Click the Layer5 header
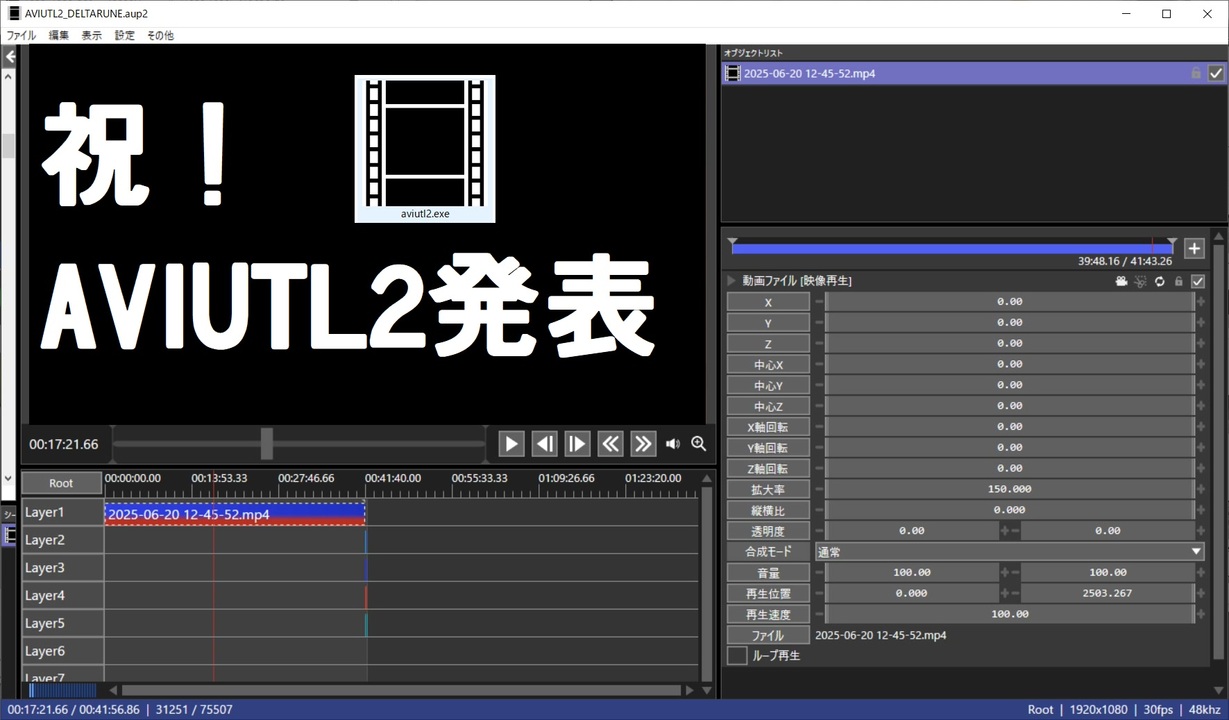Viewport: 1229px width, 720px height. 62,623
